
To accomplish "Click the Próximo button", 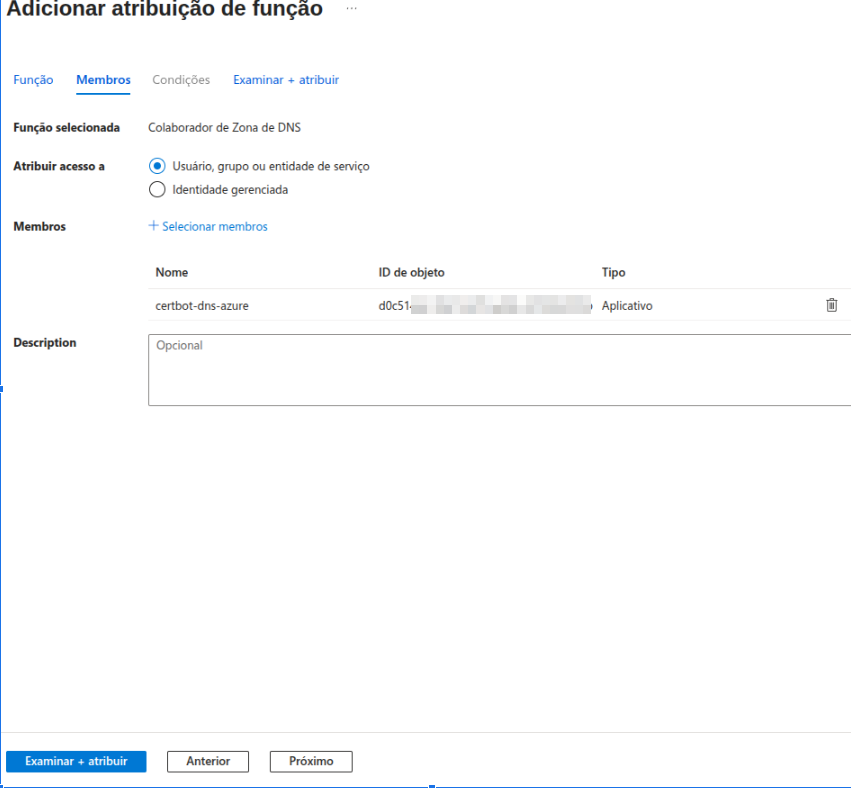I will point(311,761).
